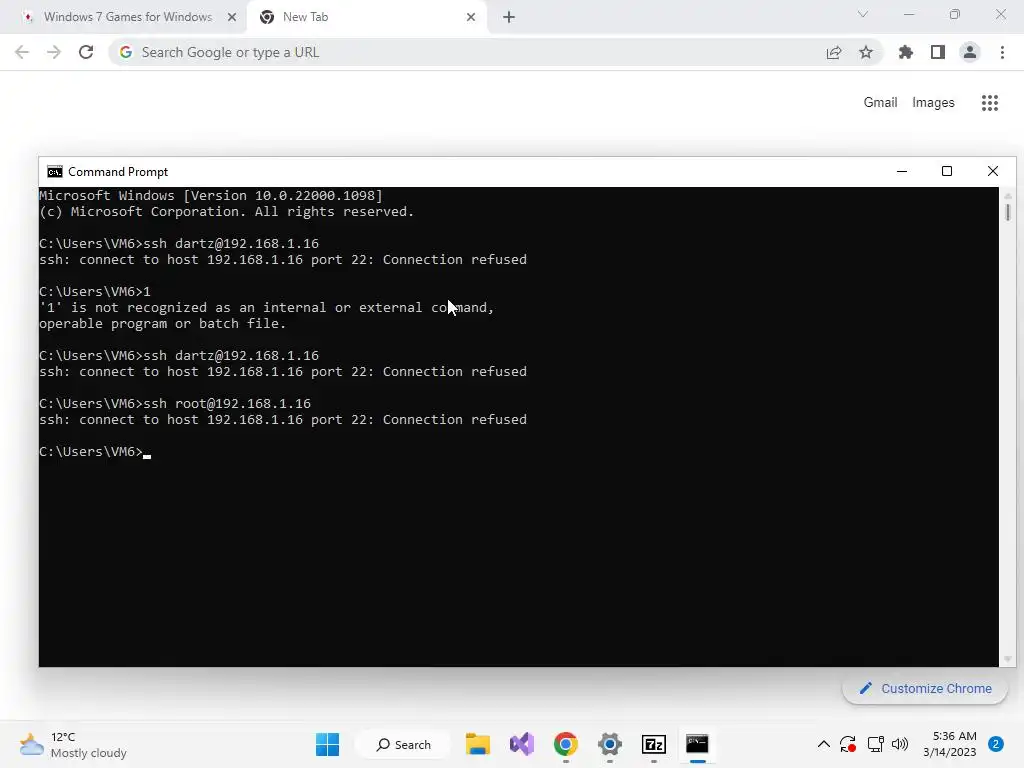Share this page icon in address bar
This screenshot has height=768, width=1024.
(x=834, y=52)
